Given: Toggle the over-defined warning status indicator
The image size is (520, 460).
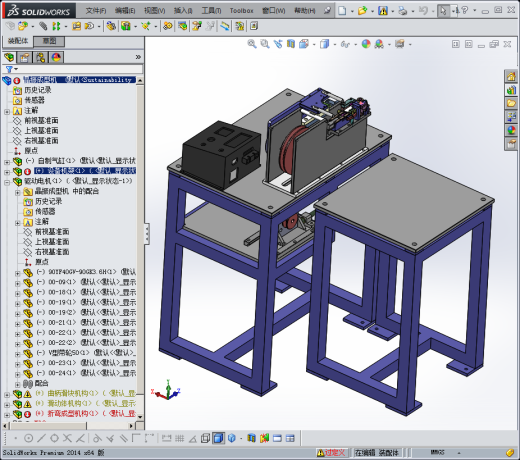Looking at the screenshot, I should [331, 452].
